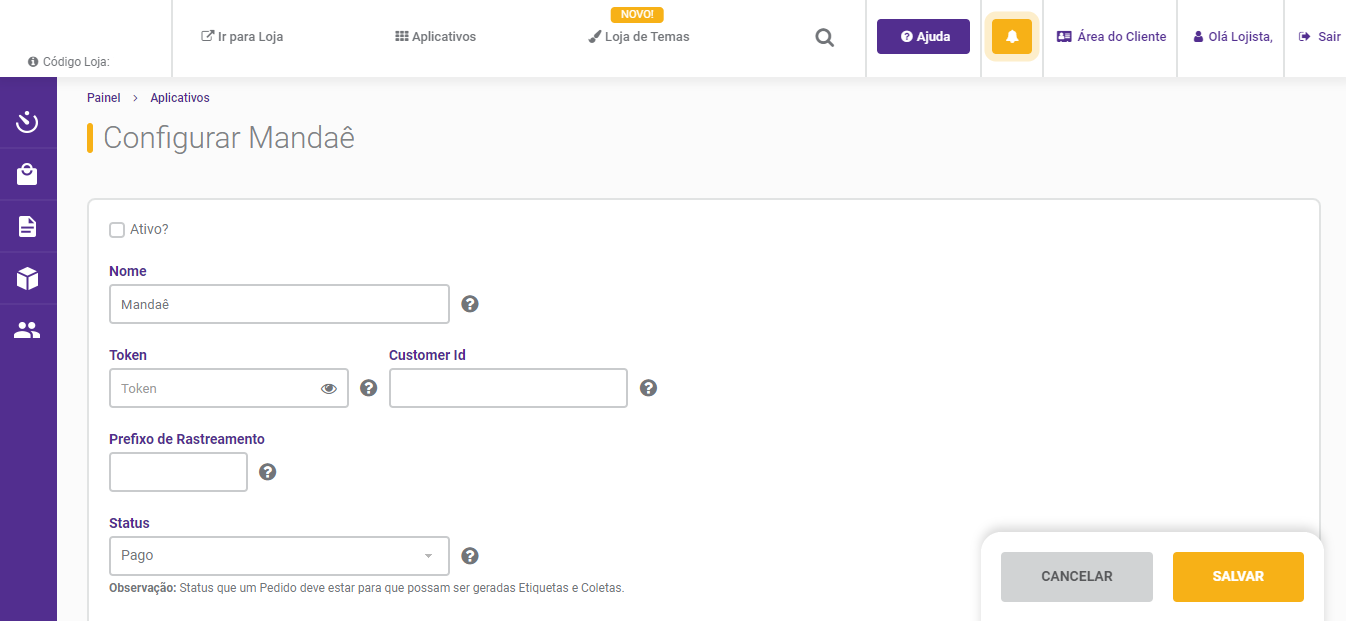Click the help icon beside Status dropdown

[x=470, y=556]
